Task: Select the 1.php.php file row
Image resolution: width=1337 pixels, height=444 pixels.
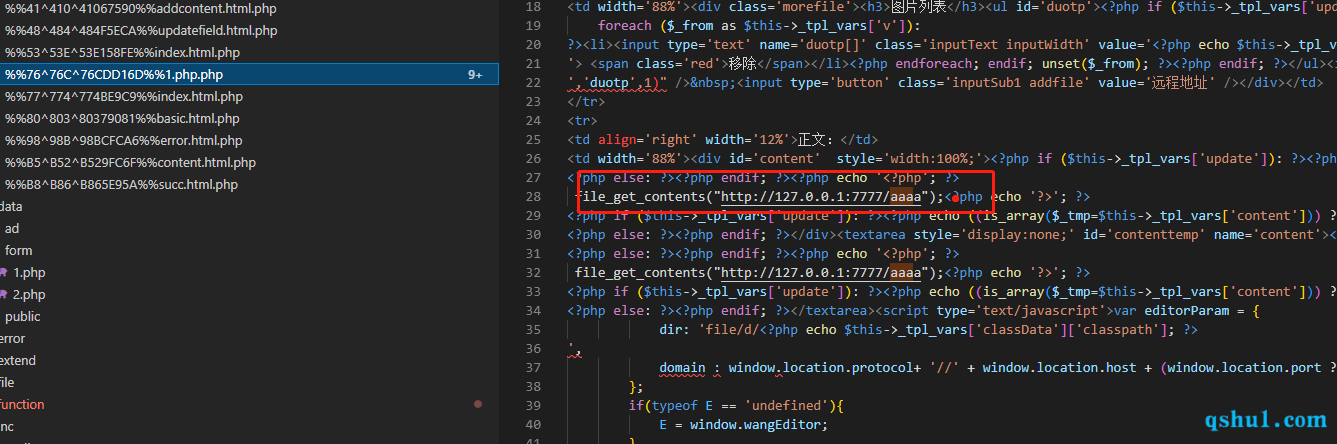Action: pyautogui.click(x=249, y=74)
